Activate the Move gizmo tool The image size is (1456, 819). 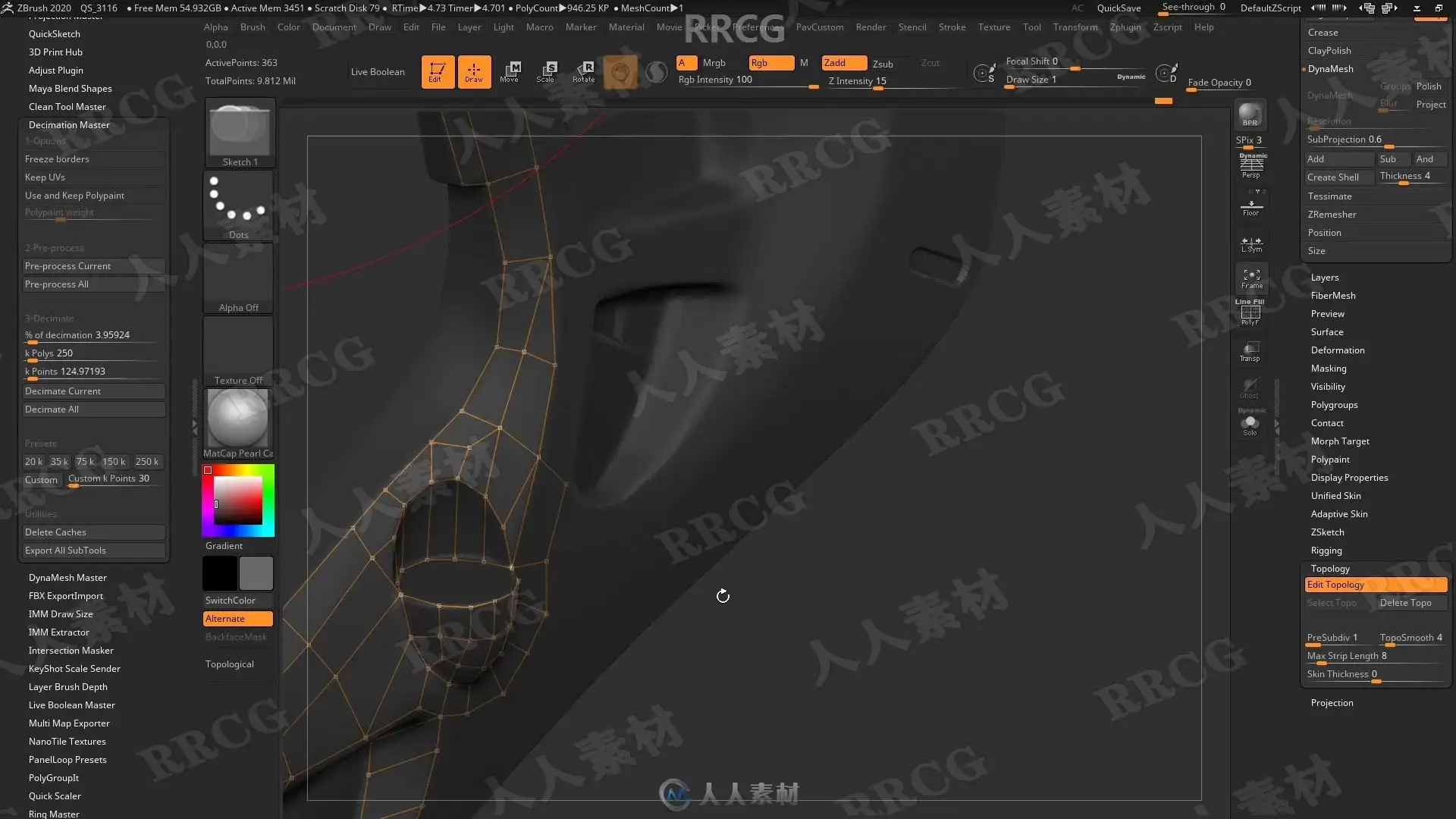(x=510, y=71)
